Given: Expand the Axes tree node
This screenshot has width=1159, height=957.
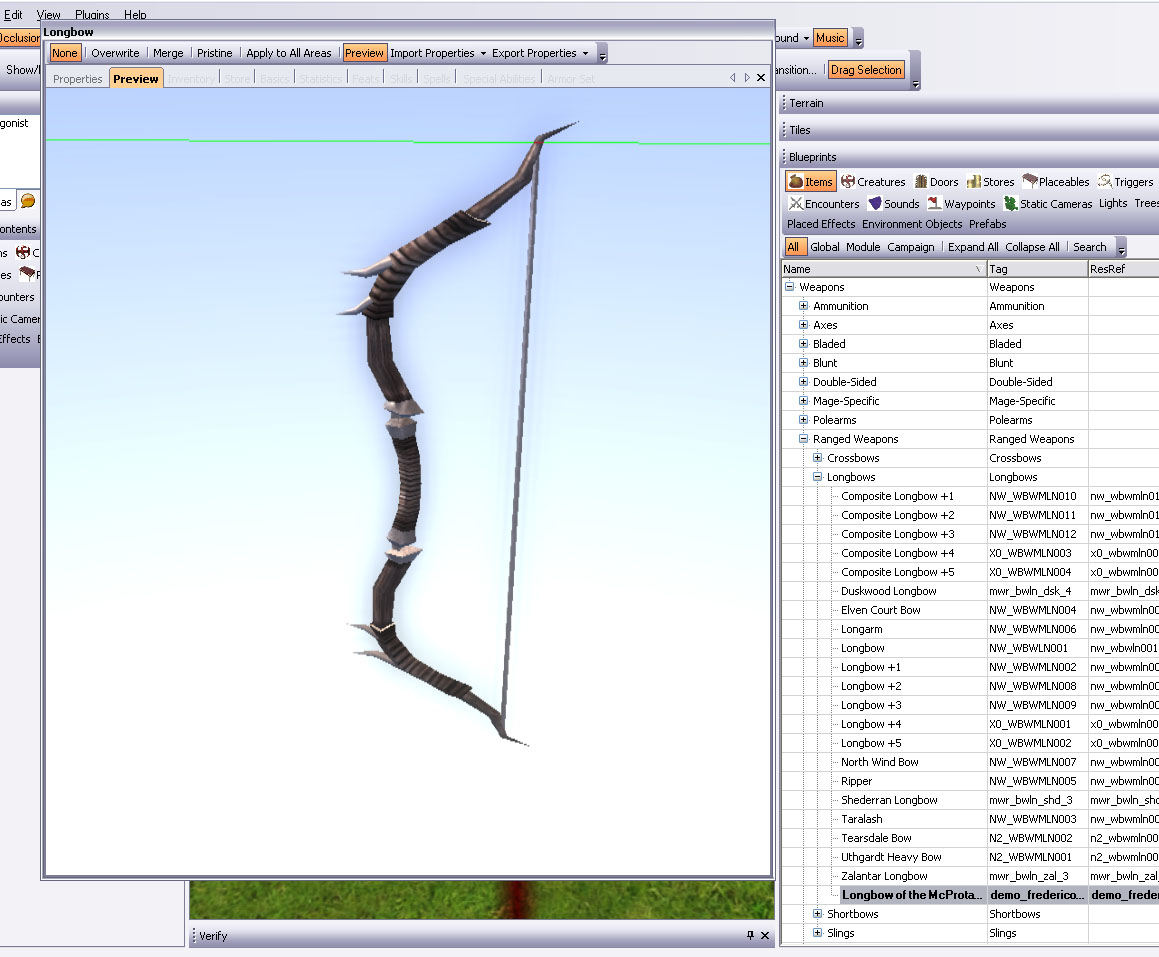Looking at the screenshot, I should coord(803,325).
